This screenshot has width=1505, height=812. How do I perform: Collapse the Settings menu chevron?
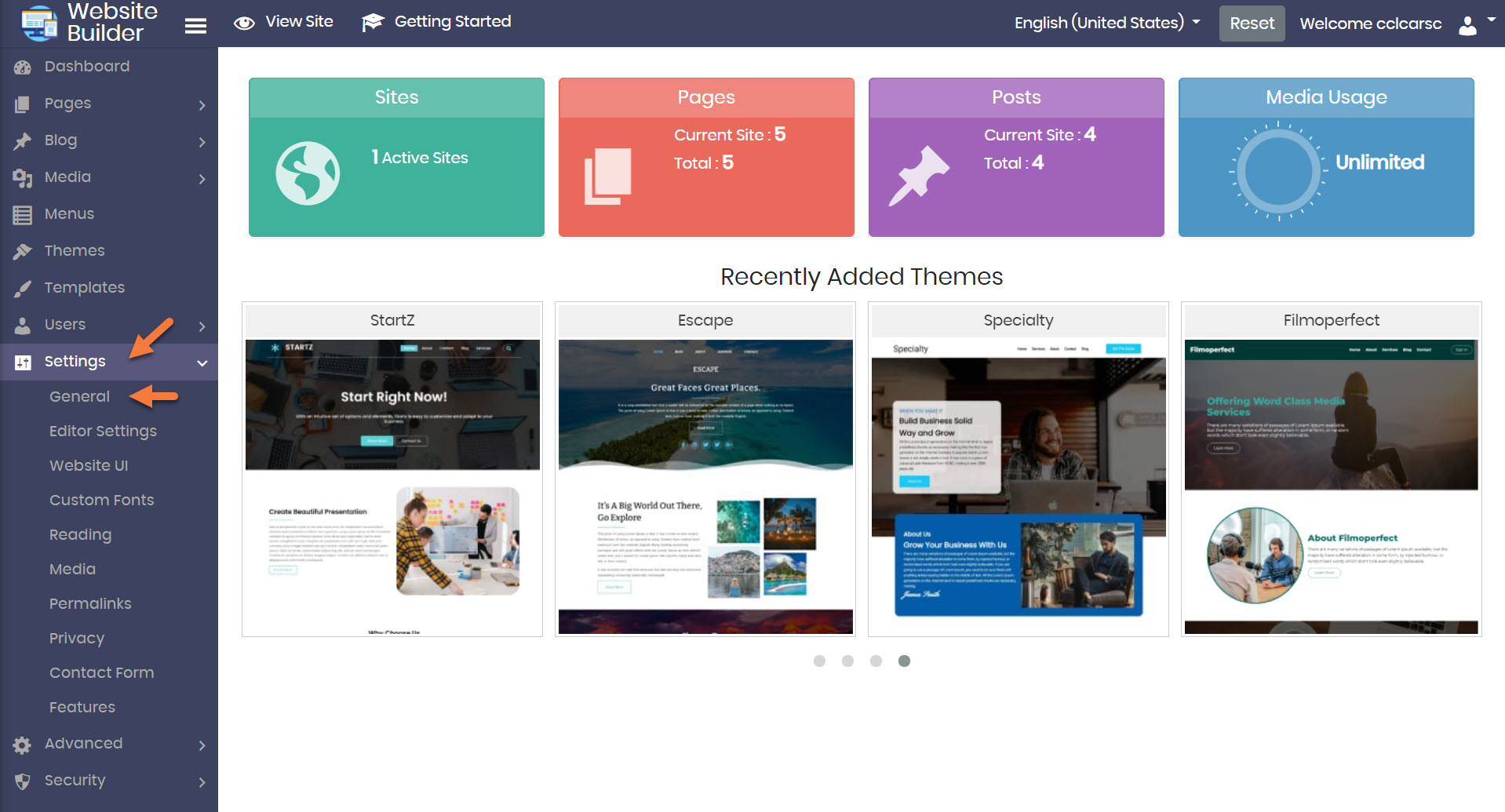point(202,362)
